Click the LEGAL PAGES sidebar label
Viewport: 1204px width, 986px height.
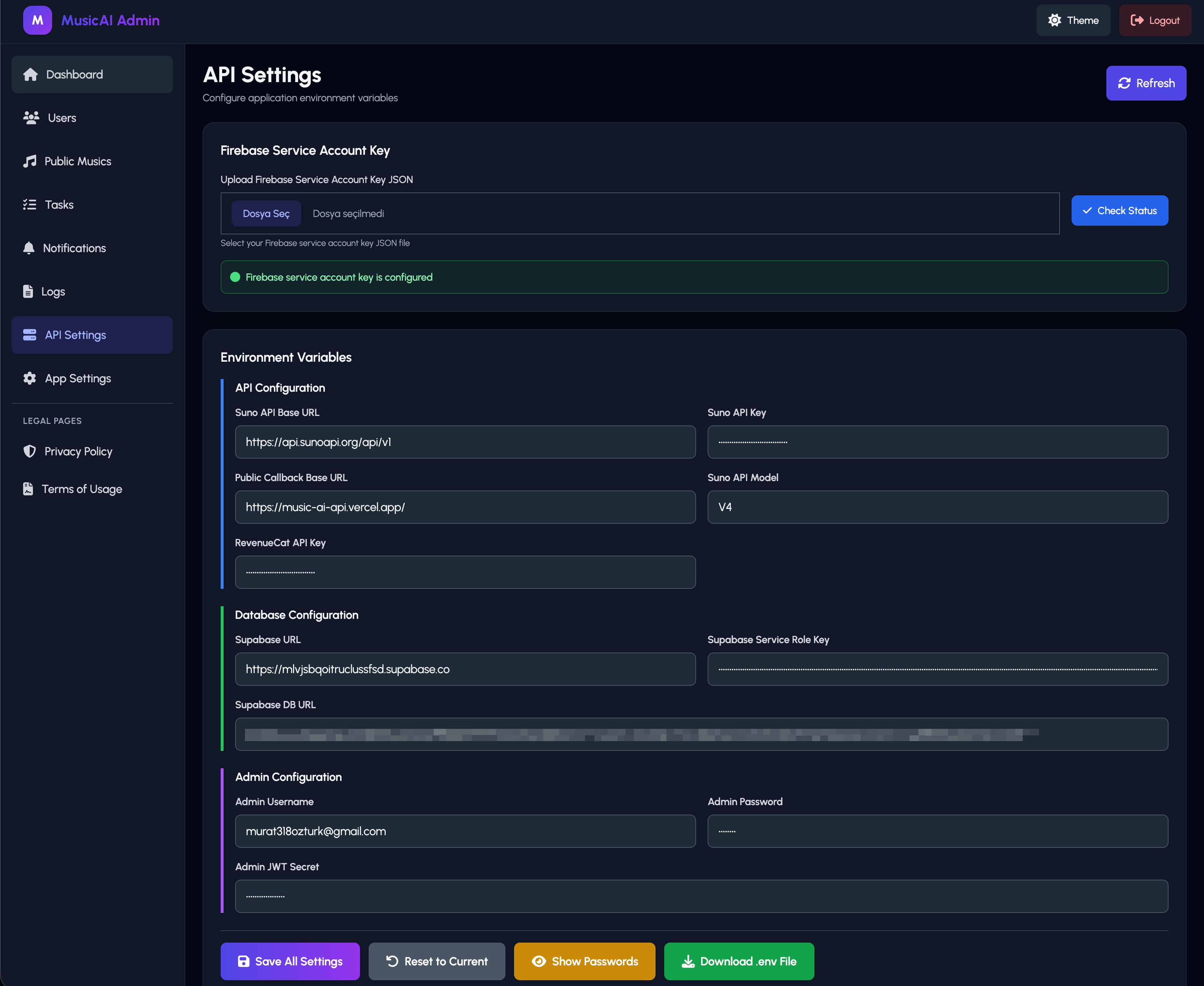point(52,421)
